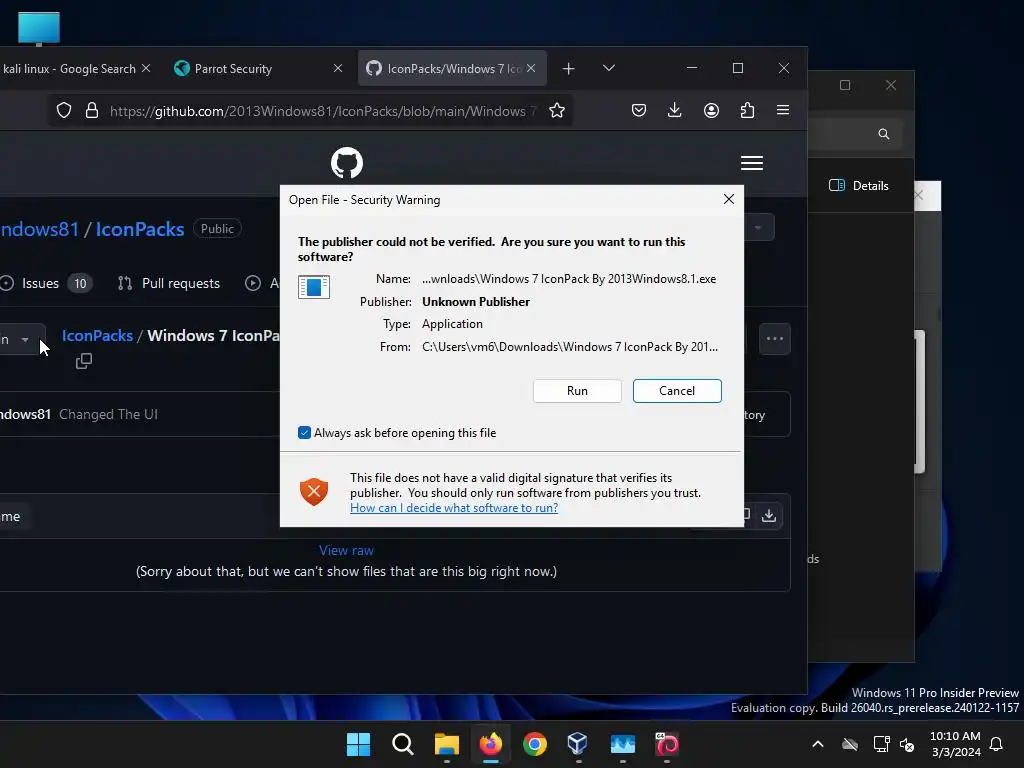Click the site padlock icon
1024x768 pixels.
pos(92,110)
